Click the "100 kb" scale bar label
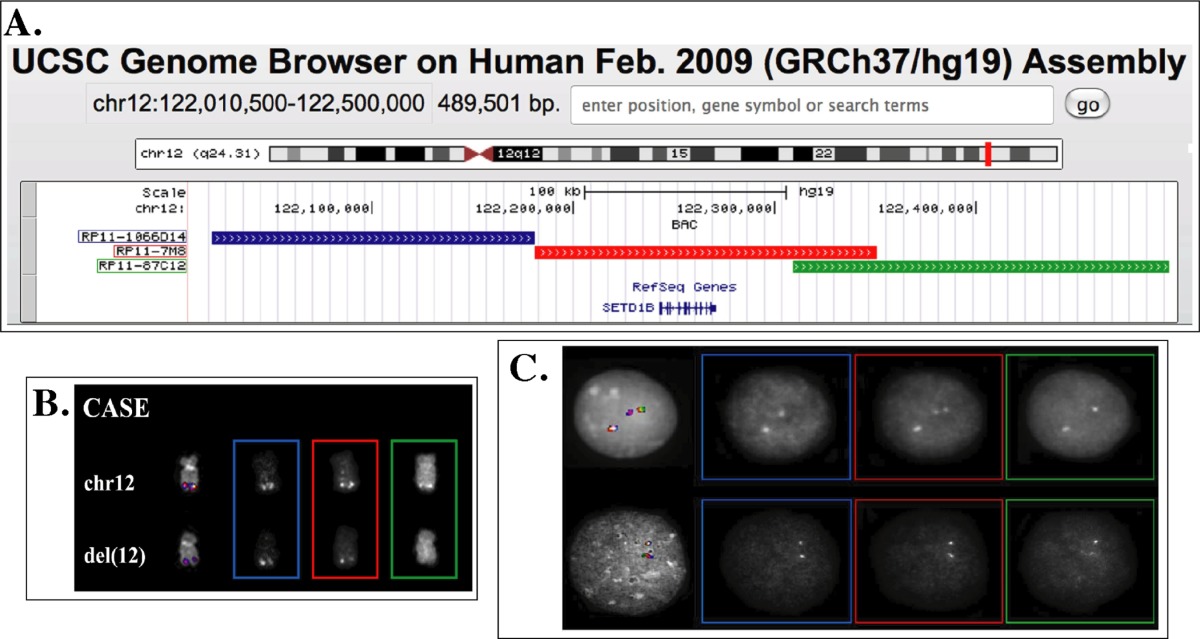Viewport: 1200px width, 639px height. click(557, 190)
